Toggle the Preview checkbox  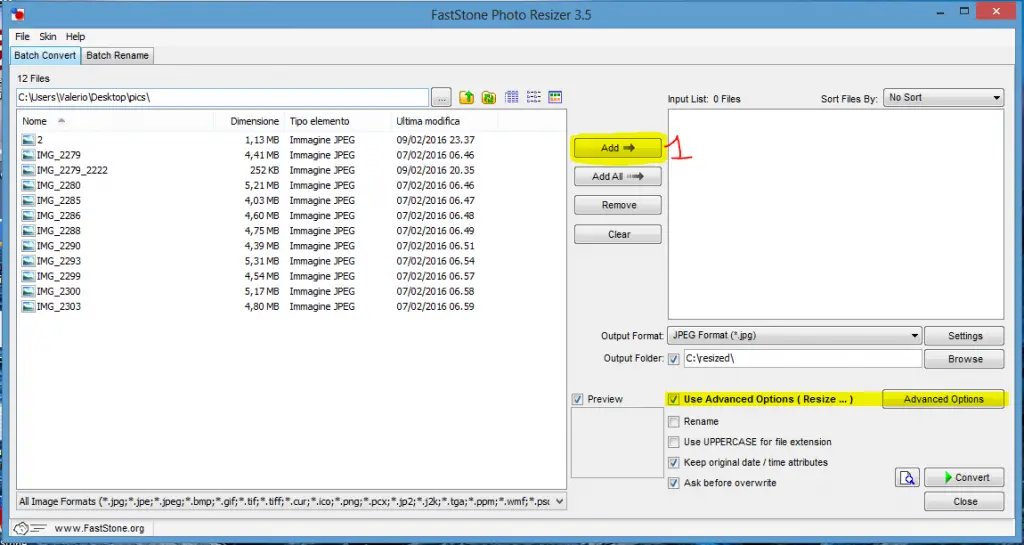tap(577, 399)
